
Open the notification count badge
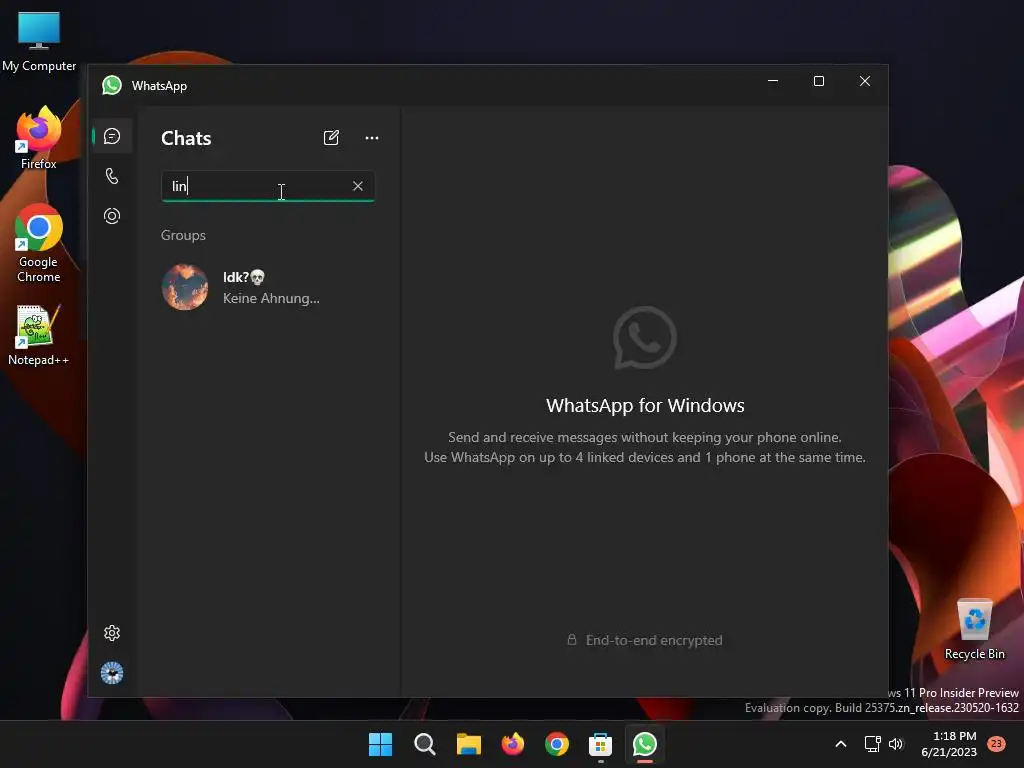[997, 743]
